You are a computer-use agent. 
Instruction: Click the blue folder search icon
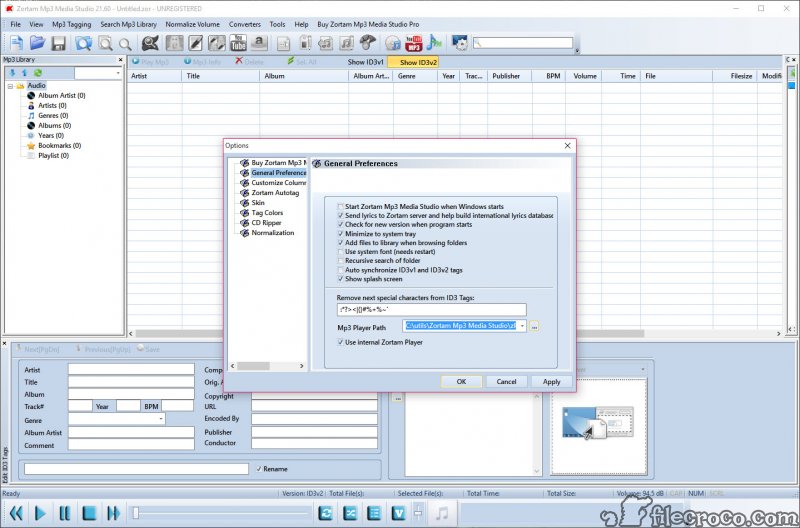(x=83, y=43)
